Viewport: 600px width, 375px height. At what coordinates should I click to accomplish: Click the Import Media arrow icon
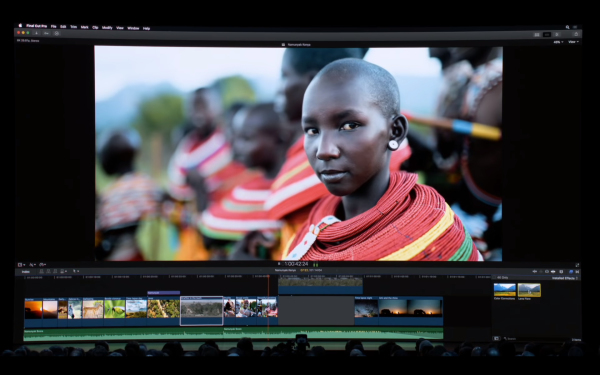point(36,33)
